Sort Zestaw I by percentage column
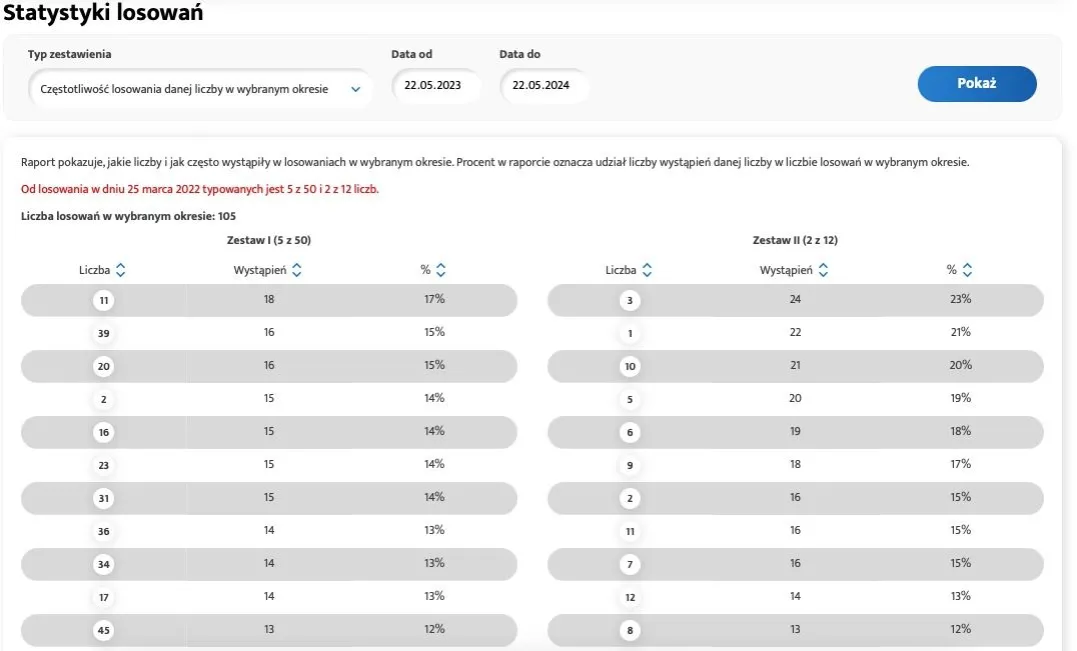 [441, 270]
